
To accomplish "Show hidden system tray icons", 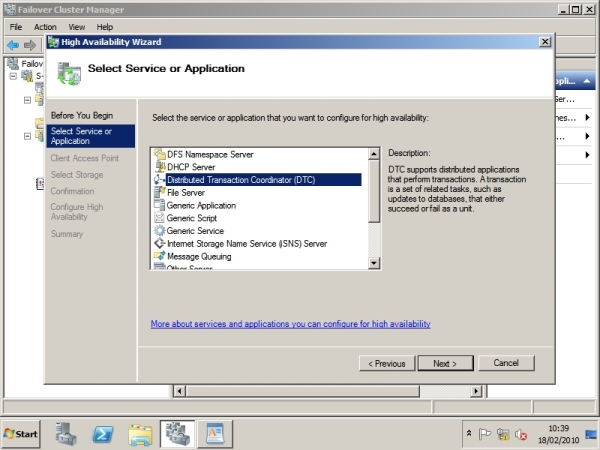I will pos(469,434).
